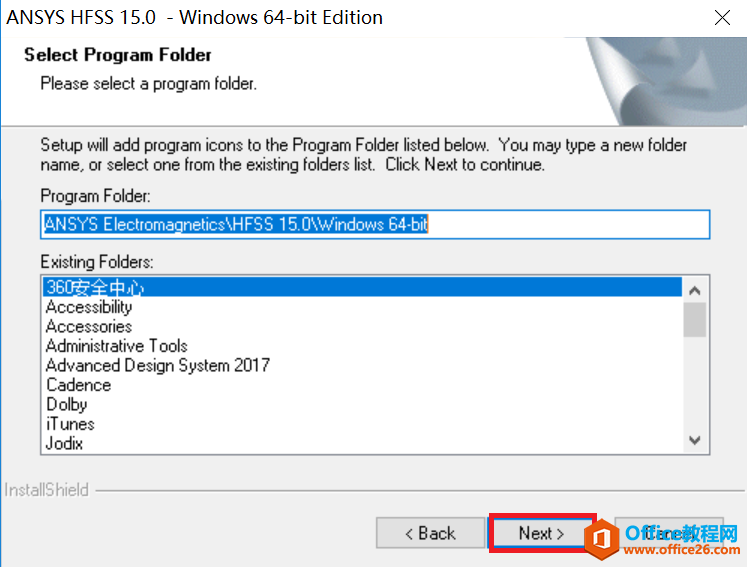This screenshot has width=747, height=567.
Task: Choose Accessories from the folder list
Action: tap(89, 326)
